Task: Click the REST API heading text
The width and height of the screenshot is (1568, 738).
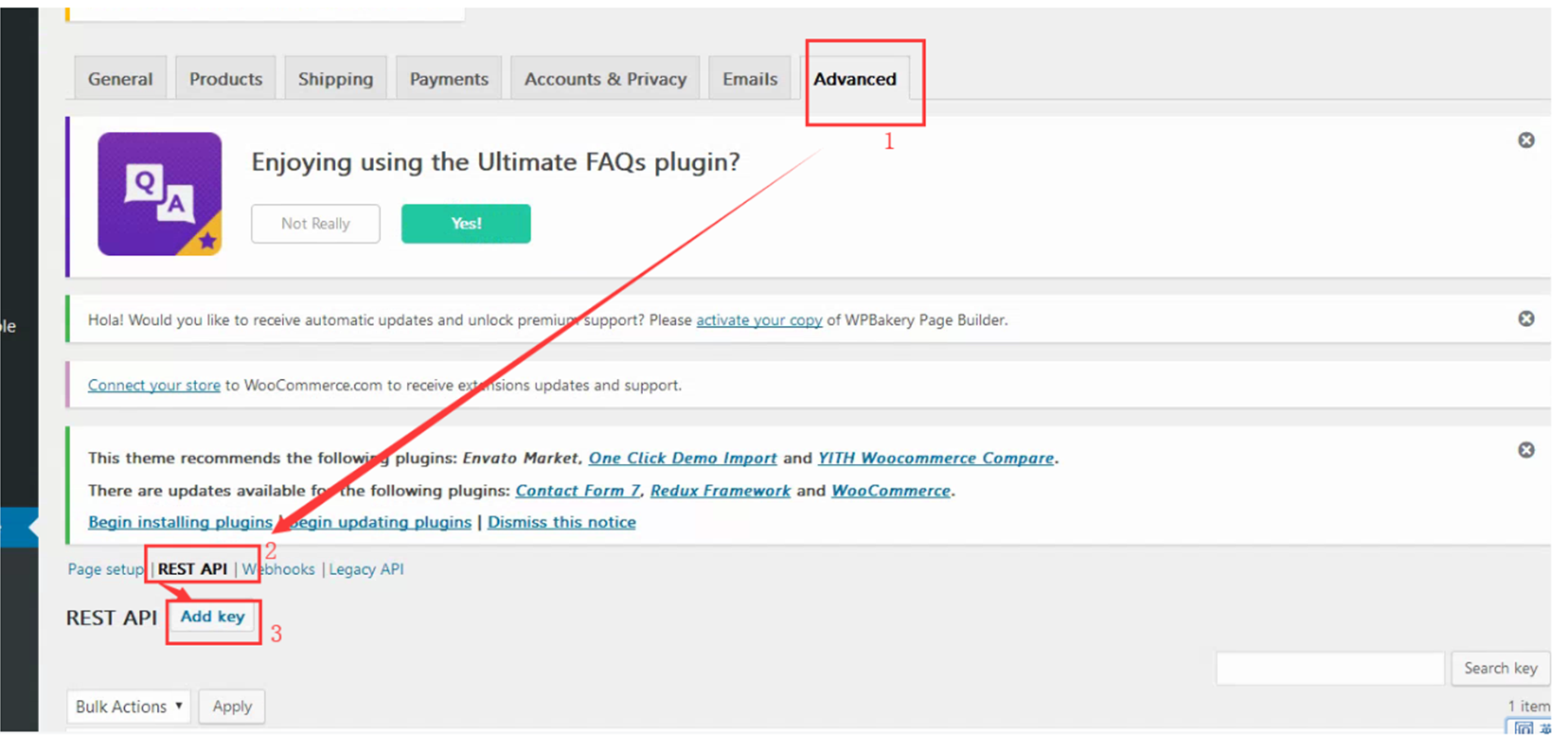Action: (x=112, y=618)
